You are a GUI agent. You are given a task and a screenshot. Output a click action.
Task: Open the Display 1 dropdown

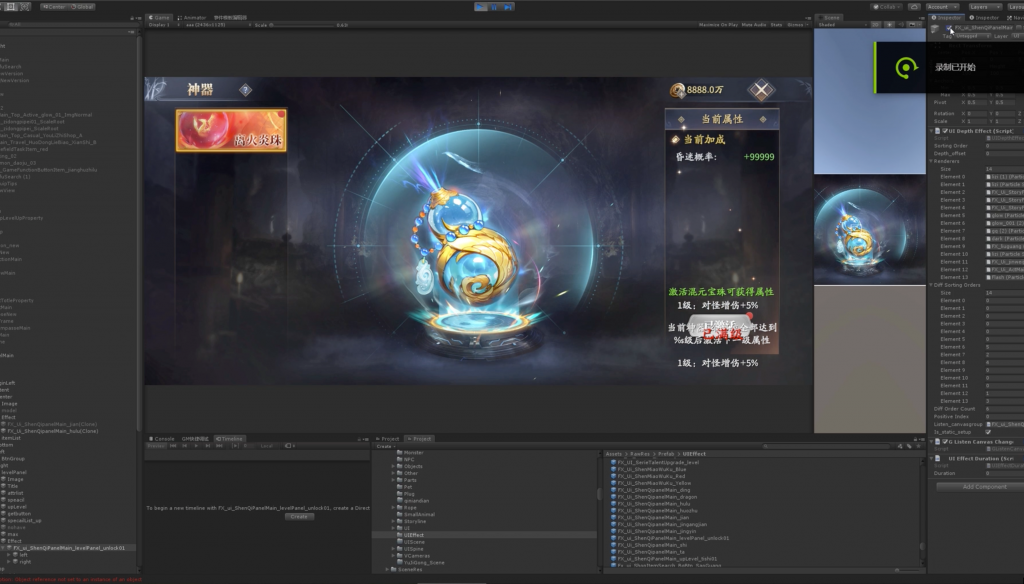tap(164, 25)
